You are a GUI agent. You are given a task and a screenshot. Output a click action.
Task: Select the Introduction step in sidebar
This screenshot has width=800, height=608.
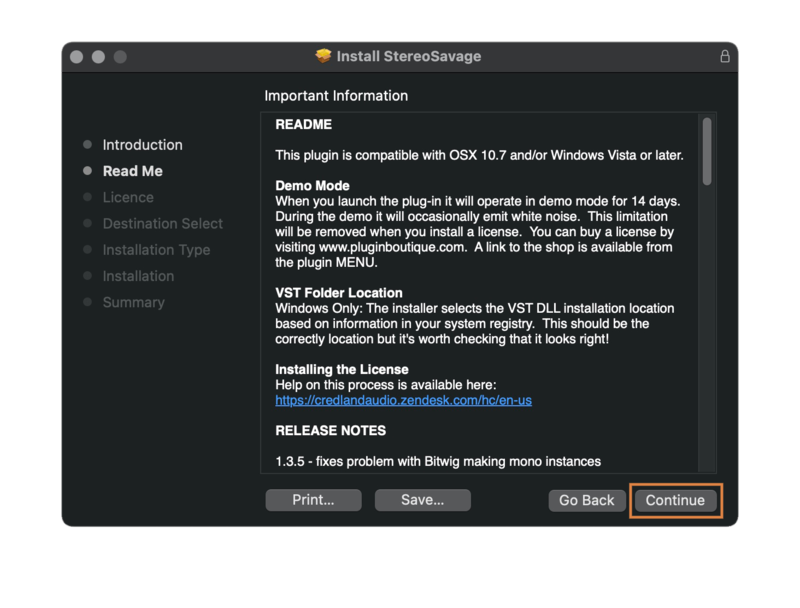point(142,145)
